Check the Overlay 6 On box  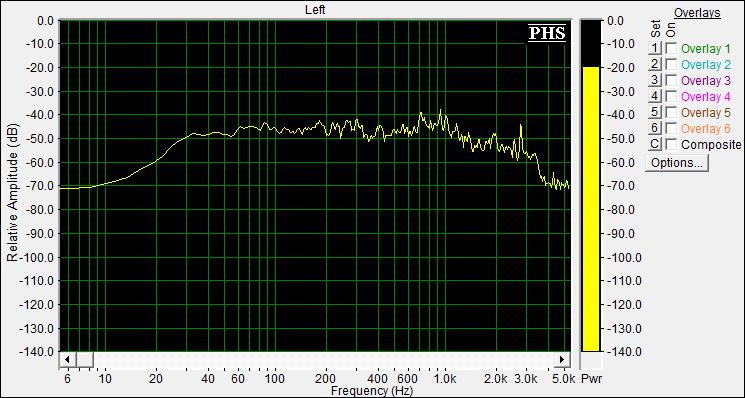coord(671,128)
